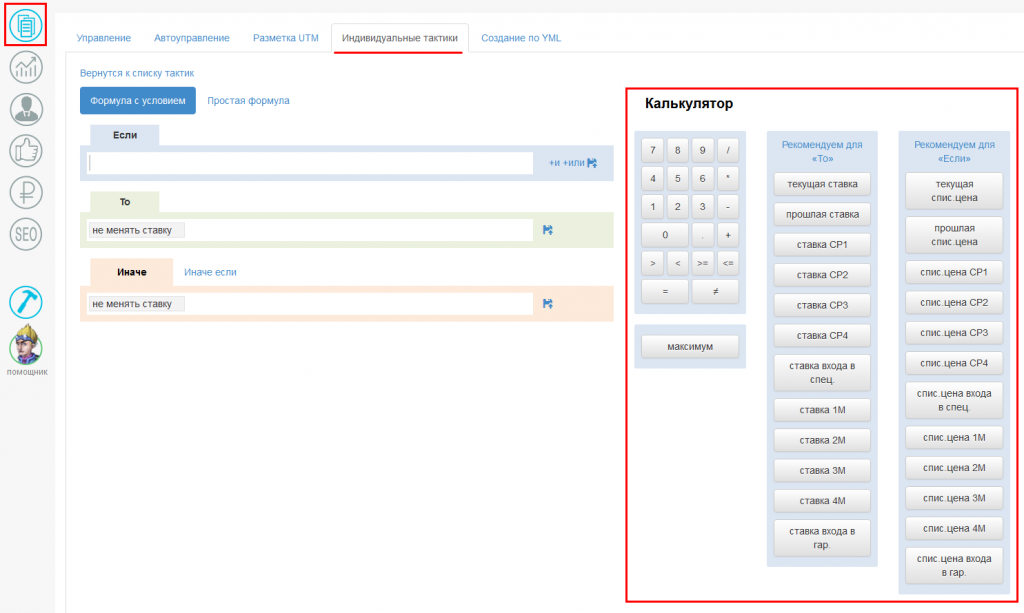Click calculator digit 9
This screenshot has width=1024, height=613.
click(x=703, y=150)
